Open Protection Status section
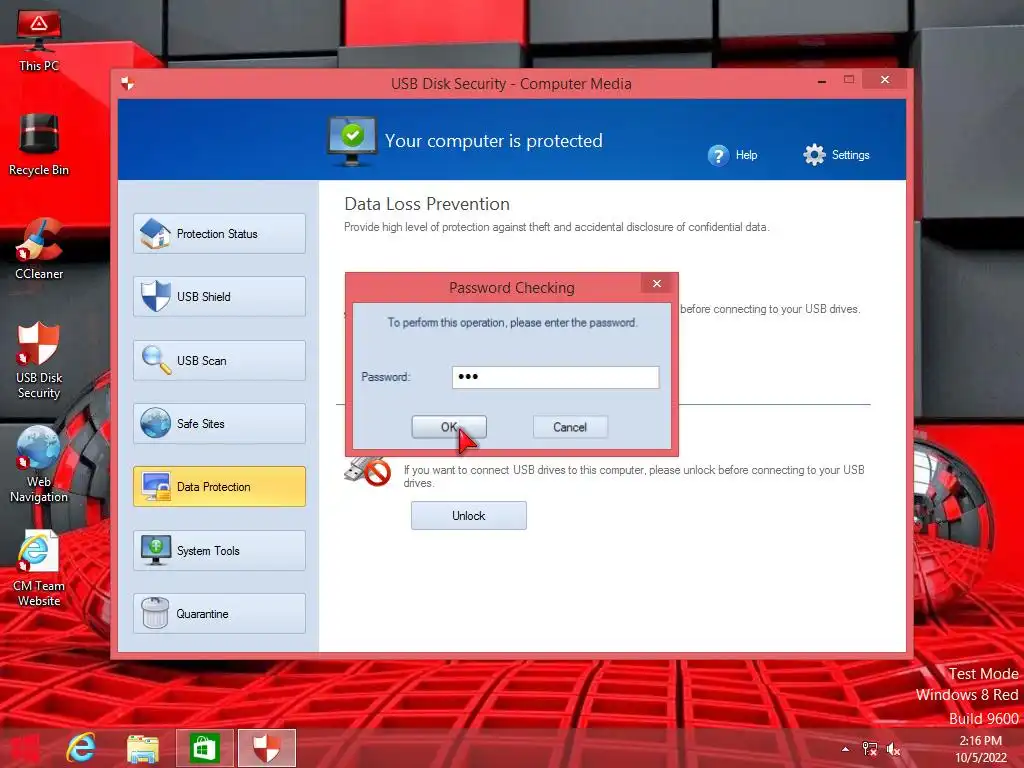 (219, 233)
